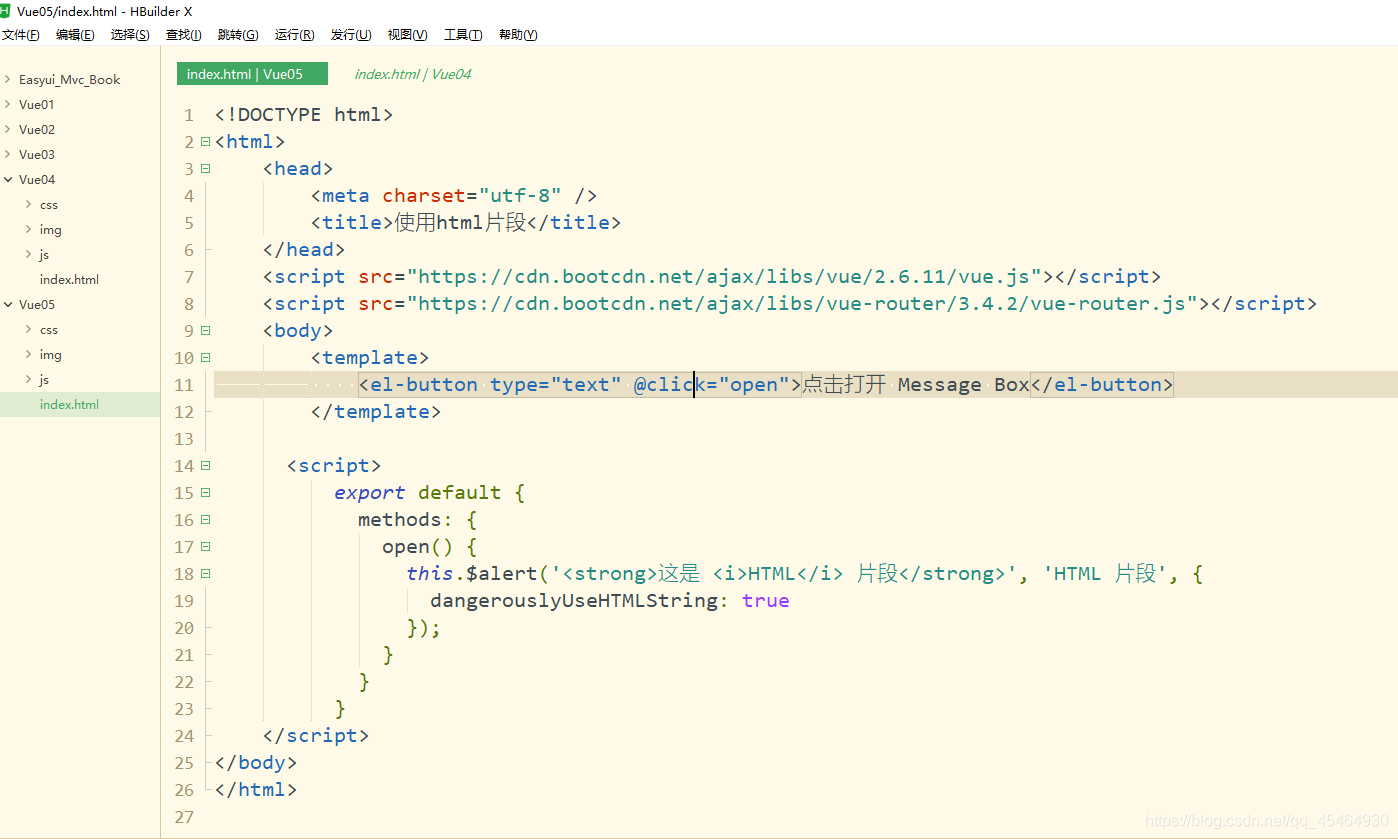
Task: Click line number 27 in the gutter
Action: 184,817
